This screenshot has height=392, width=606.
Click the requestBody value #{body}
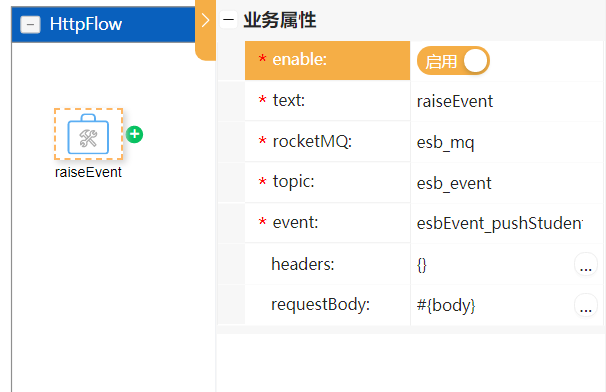click(x=446, y=305)
